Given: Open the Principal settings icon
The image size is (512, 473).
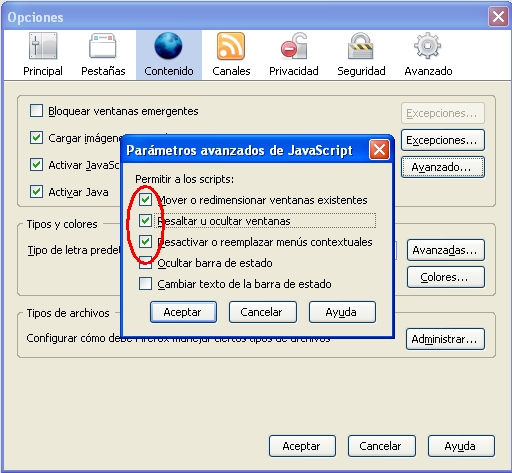Looking at the screenshot, I should [x=43, y=46].
